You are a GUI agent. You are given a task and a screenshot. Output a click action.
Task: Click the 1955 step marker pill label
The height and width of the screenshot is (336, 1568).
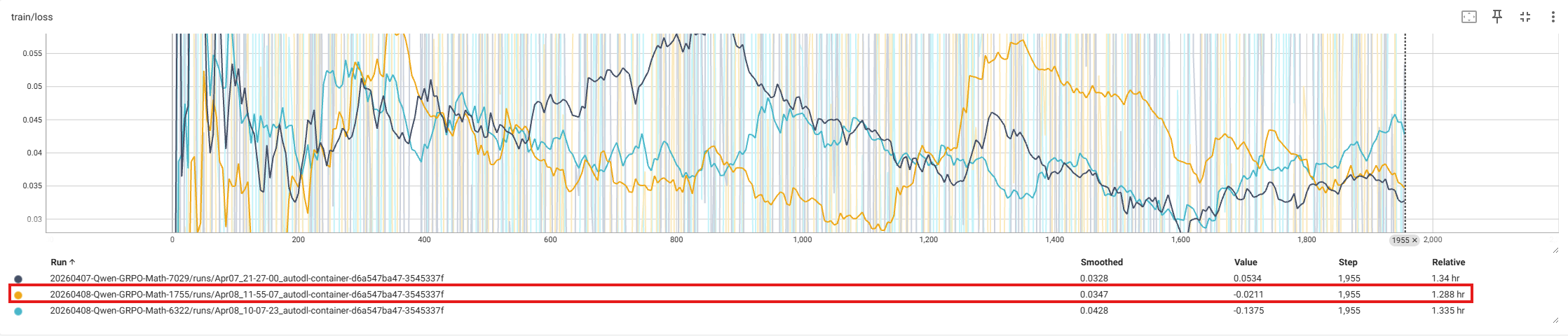pos(1400,240)
